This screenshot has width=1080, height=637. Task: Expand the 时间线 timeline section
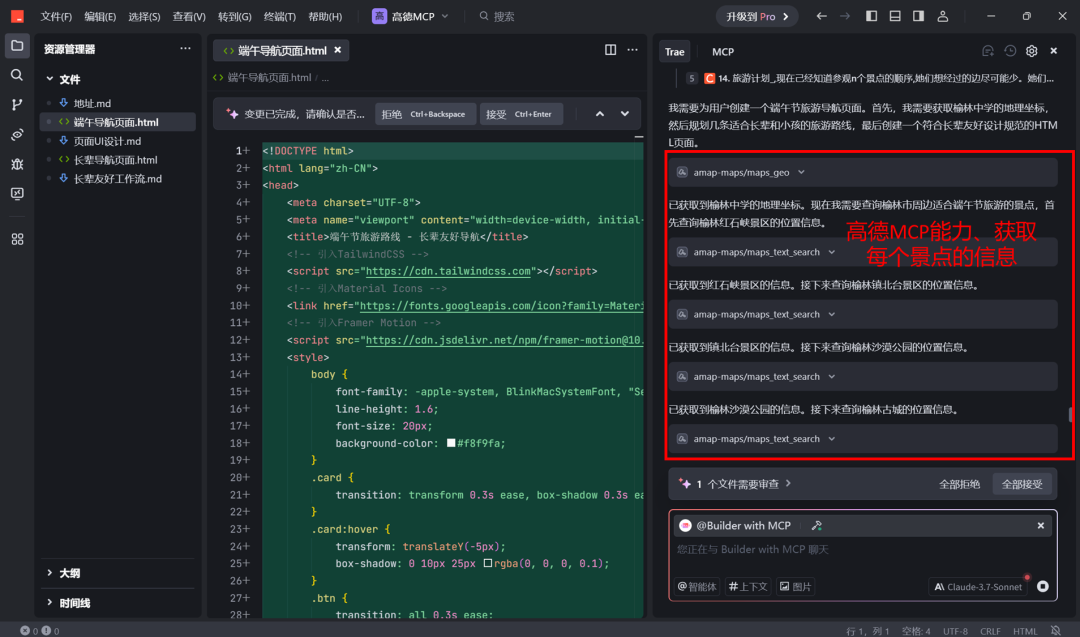coord(68,603)
